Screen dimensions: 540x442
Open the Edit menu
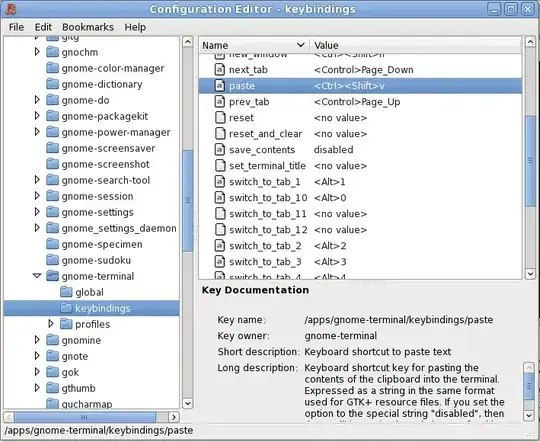[x=43, y=27]
